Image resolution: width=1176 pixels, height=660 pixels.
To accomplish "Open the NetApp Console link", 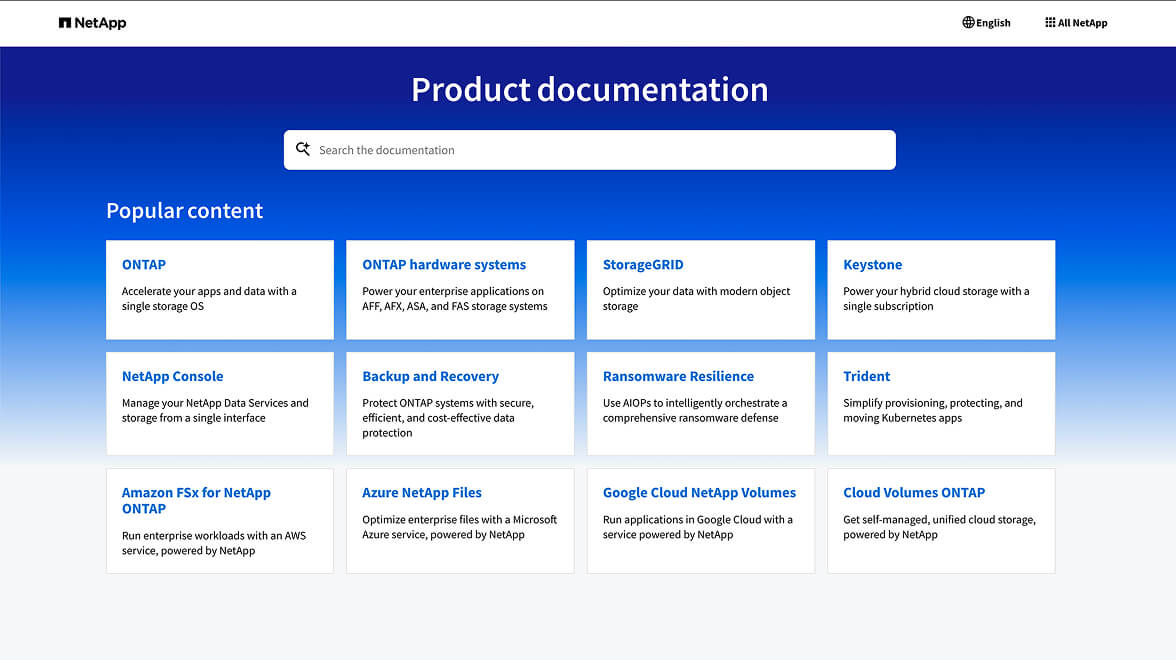I will coord(172,376).
